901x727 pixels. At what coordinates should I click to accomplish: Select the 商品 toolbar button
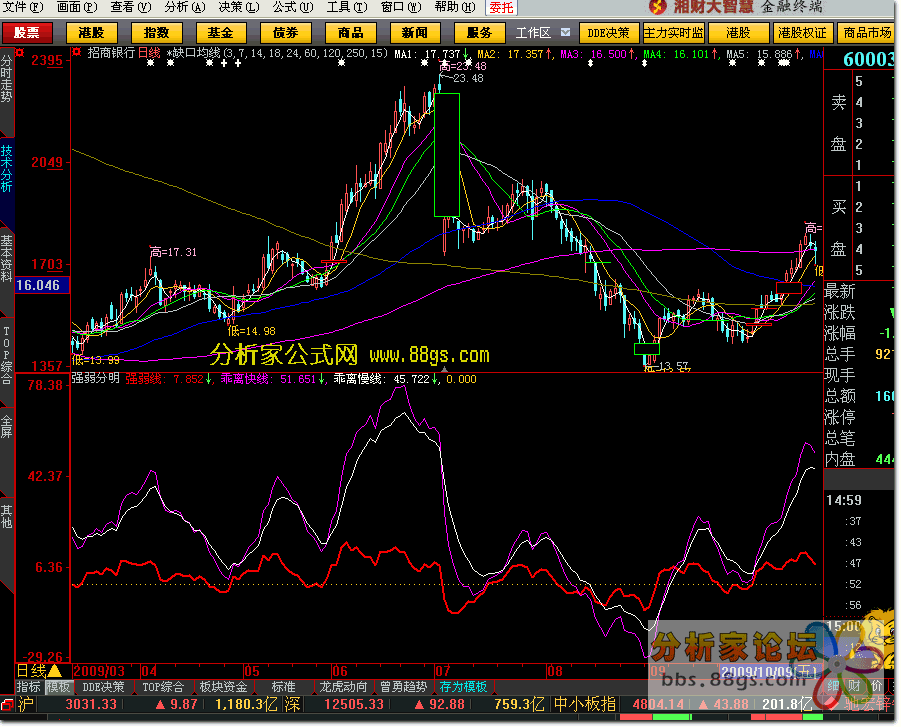351,33
